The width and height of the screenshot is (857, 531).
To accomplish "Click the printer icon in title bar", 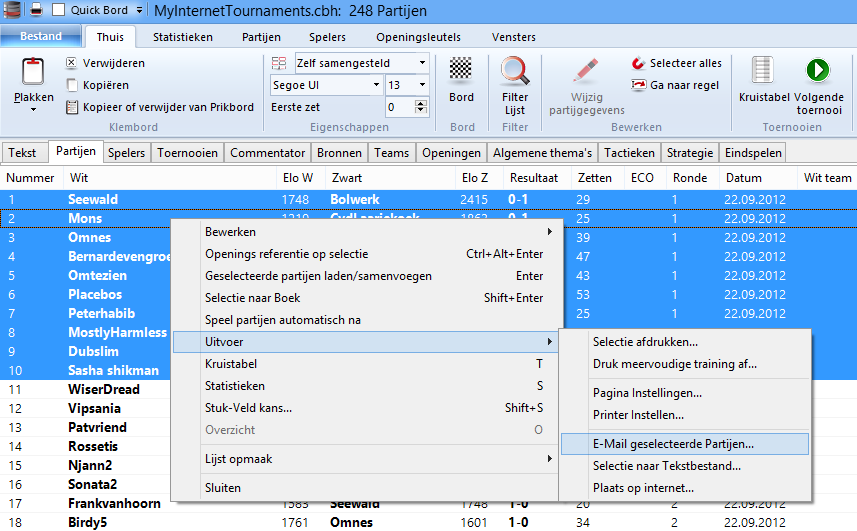I will click(36, 9).
